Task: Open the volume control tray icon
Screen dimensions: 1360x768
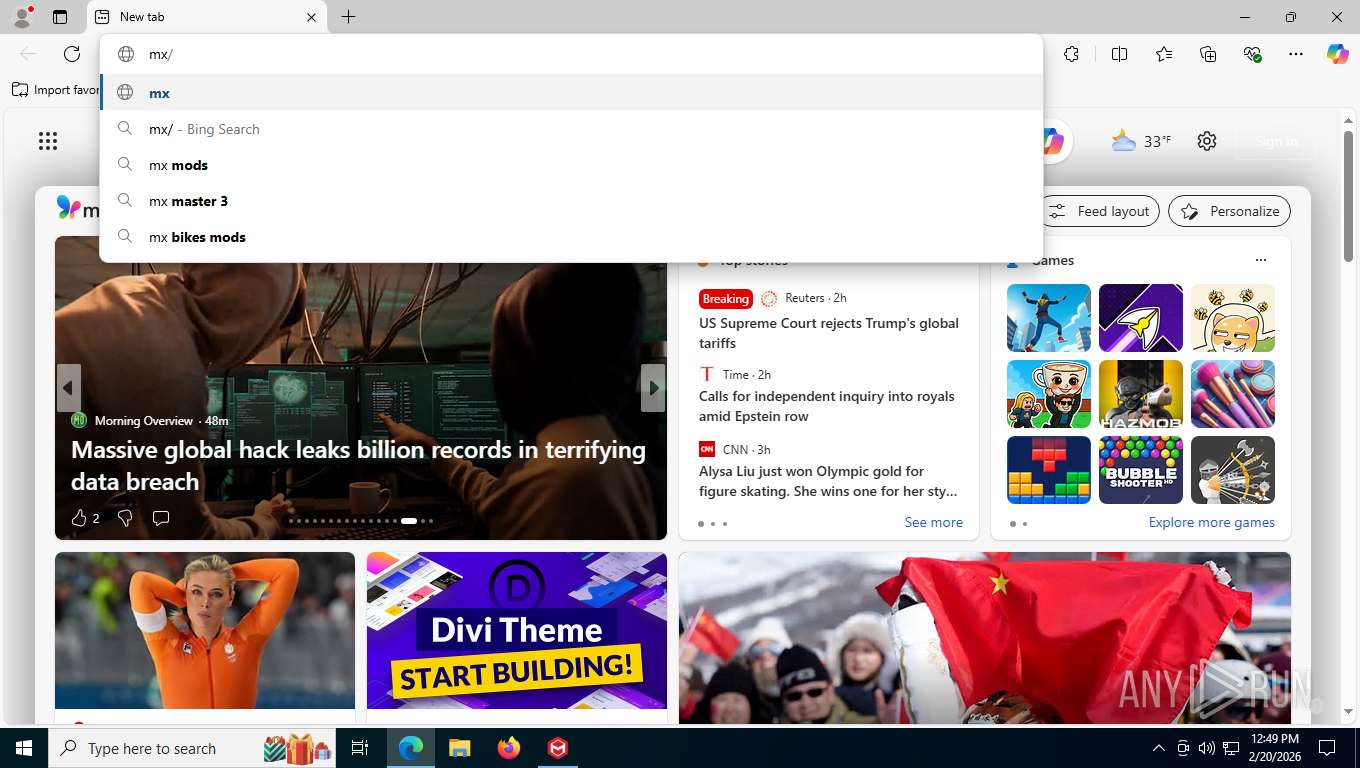Action: [1207, 748]
